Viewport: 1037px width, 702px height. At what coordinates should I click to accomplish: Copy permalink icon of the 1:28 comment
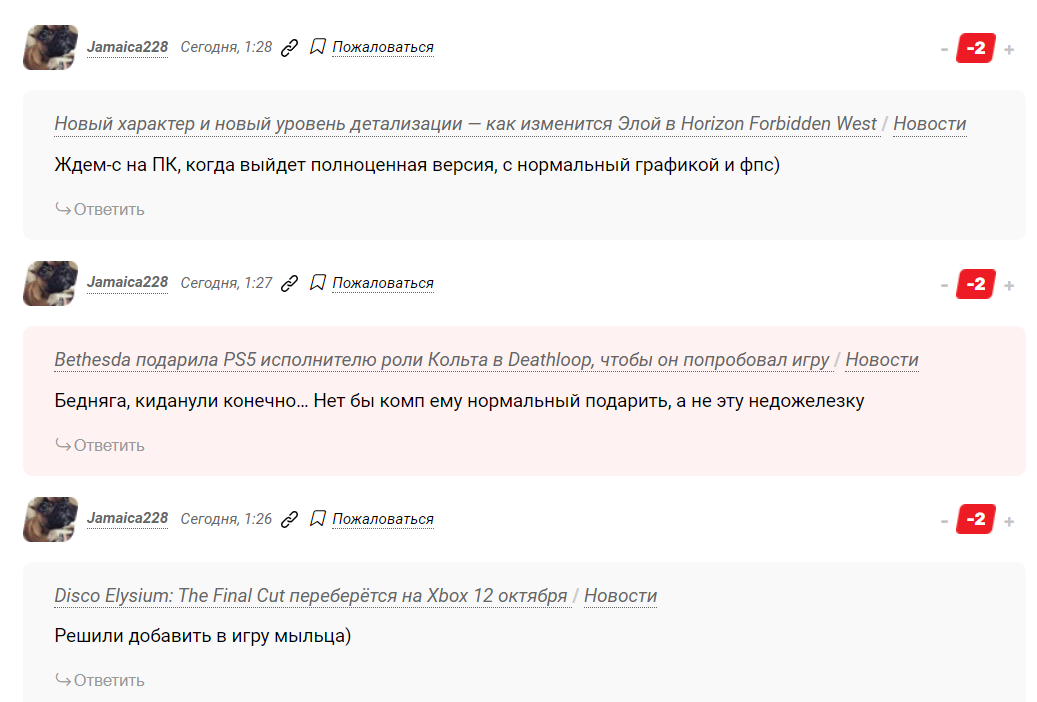(290, 48)
